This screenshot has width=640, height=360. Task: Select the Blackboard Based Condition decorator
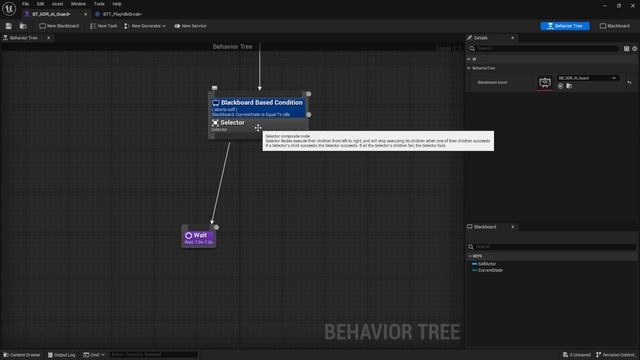pyautogui.click(x=258, y=108)
